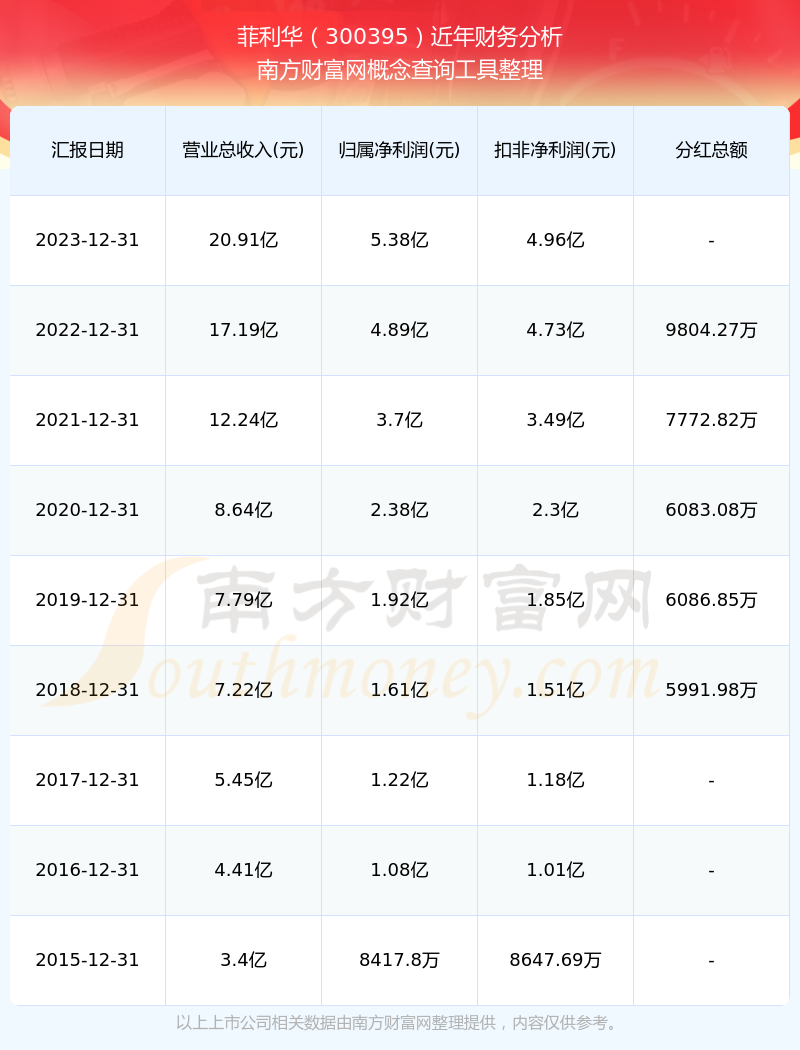
Task: Click revenue value 17.19亿
Action: [244, 330]
